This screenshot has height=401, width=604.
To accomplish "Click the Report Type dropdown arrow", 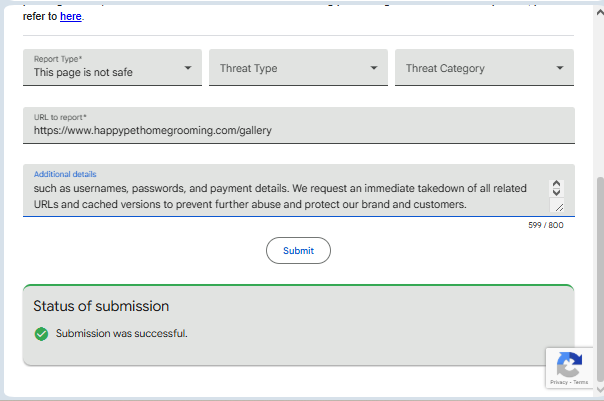I will [187, 68].
